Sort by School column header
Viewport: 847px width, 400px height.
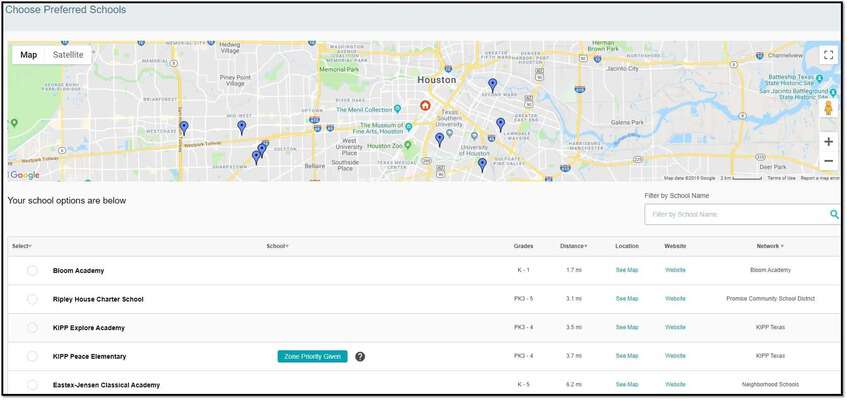277,246
